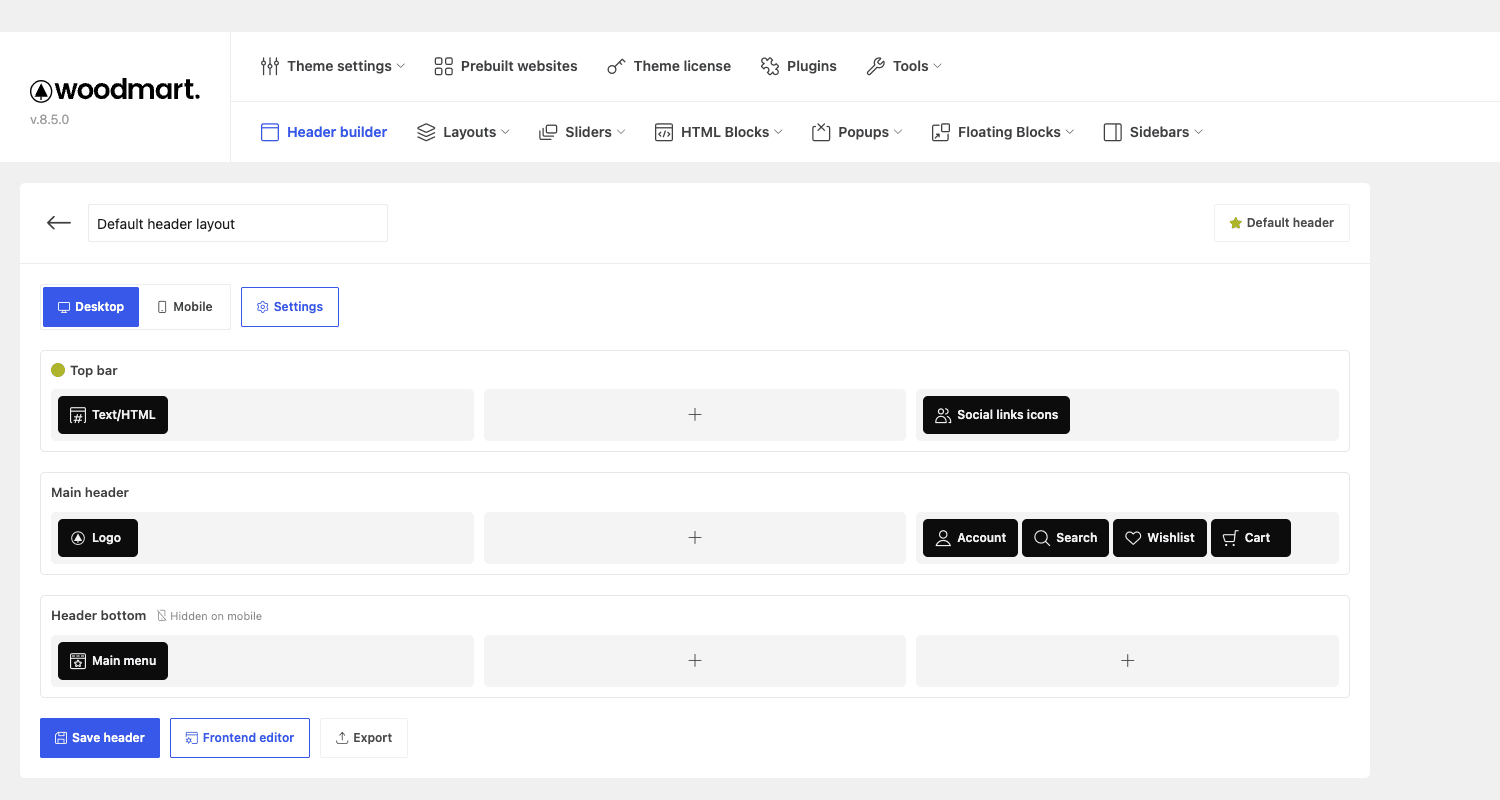This screenshot has height=800, width=1500.
Task: Switch to Desktop view
Action: 91,307
